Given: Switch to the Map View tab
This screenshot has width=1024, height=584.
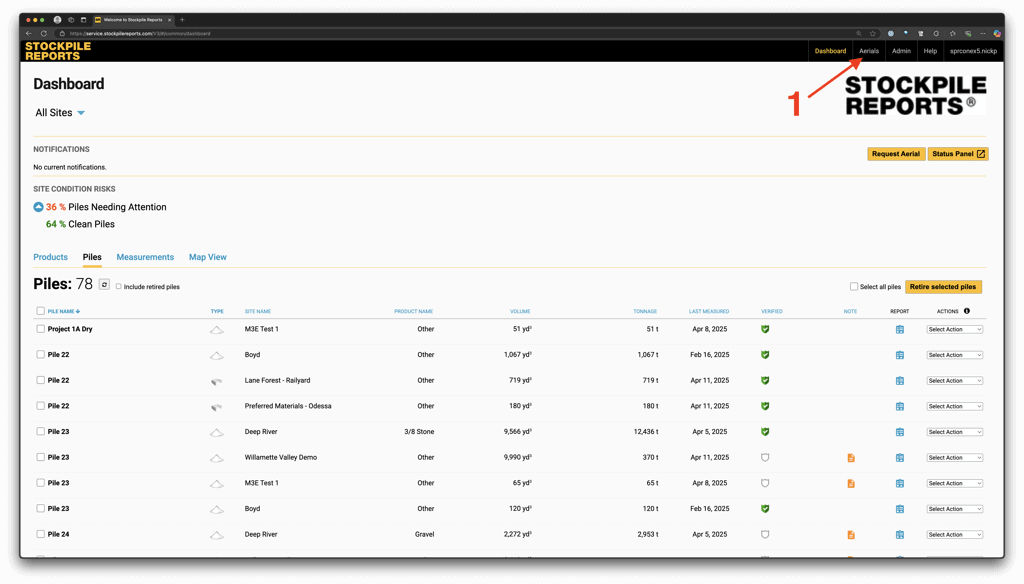Looking at the screenshot, I should point(208,257).
